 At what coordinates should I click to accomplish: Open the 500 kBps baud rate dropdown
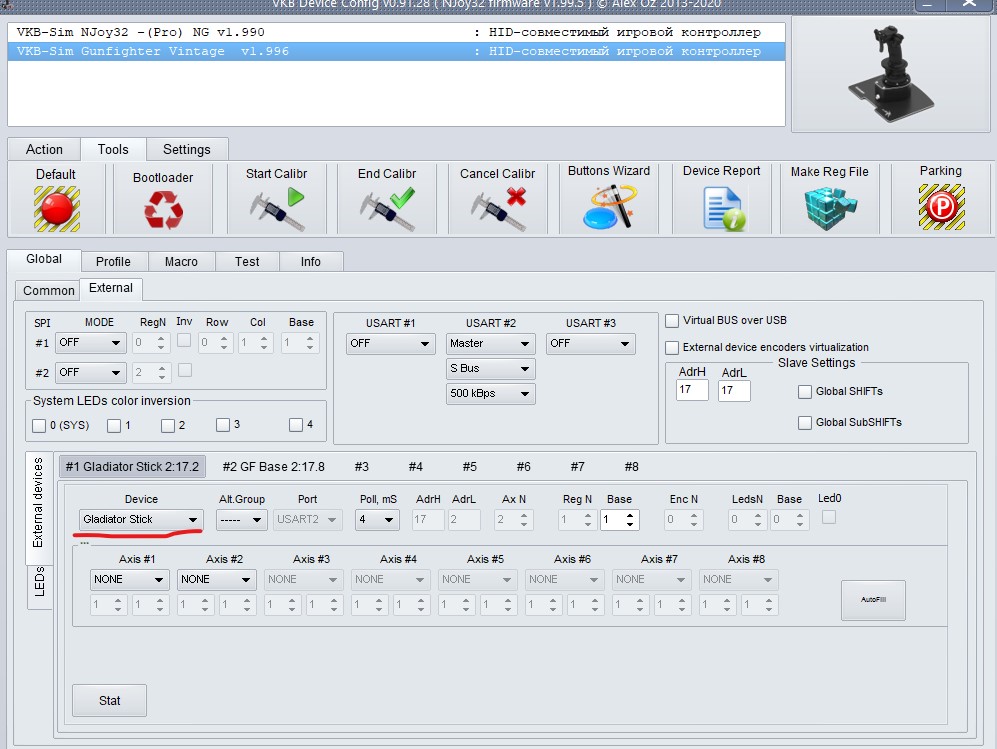(490, 393)
